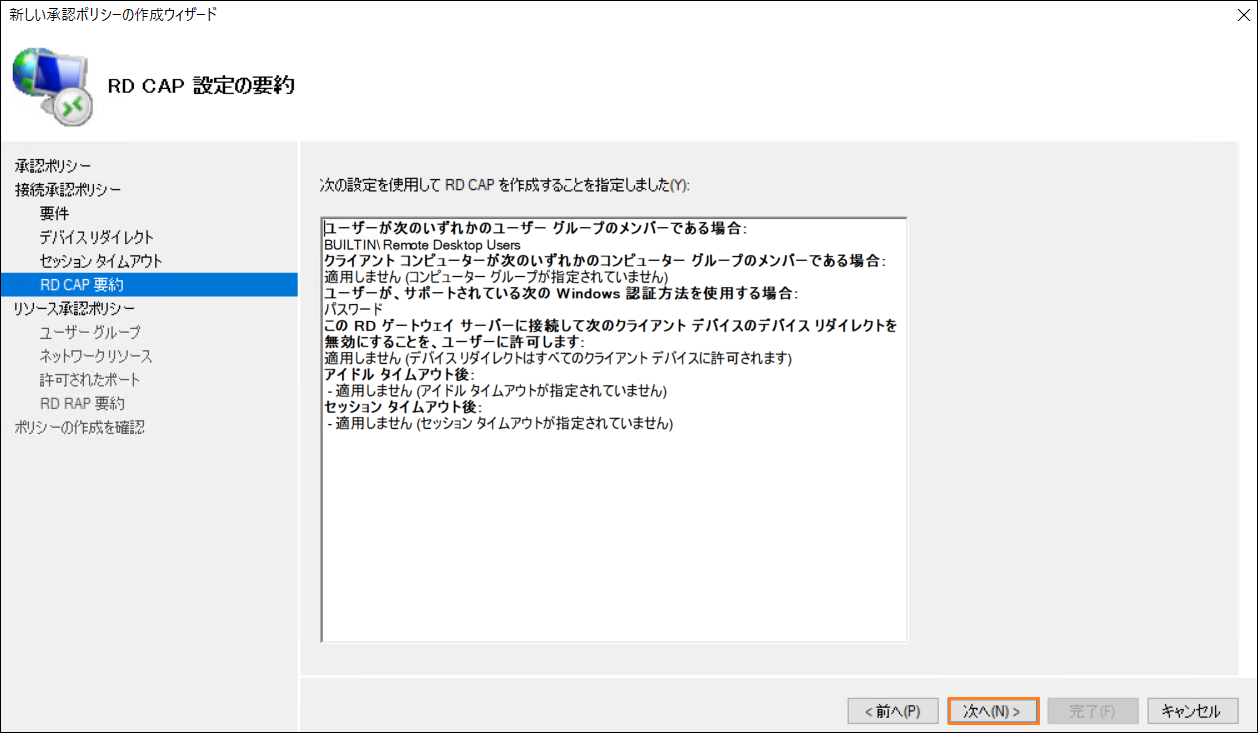Click the パスワード line in summary

pos(353,309)
